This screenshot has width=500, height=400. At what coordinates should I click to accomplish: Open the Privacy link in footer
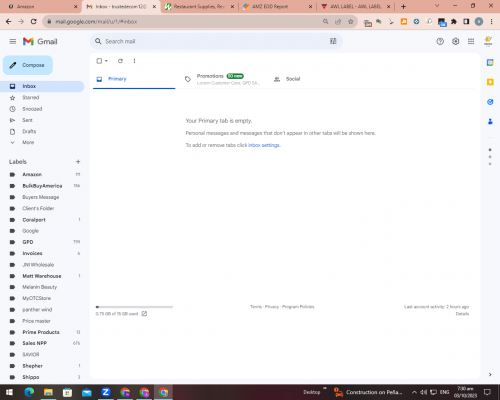272,307
